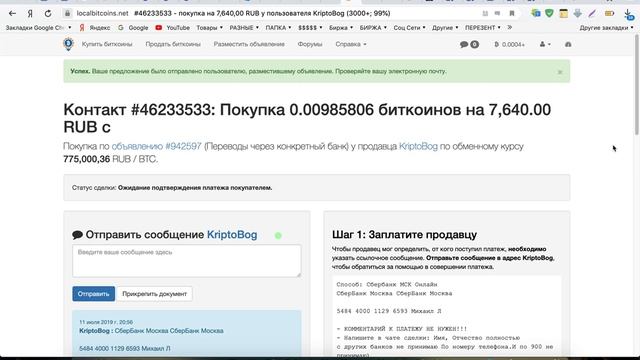Expand the $$$$$ bookmarks folder

click(x=310, y=28)
